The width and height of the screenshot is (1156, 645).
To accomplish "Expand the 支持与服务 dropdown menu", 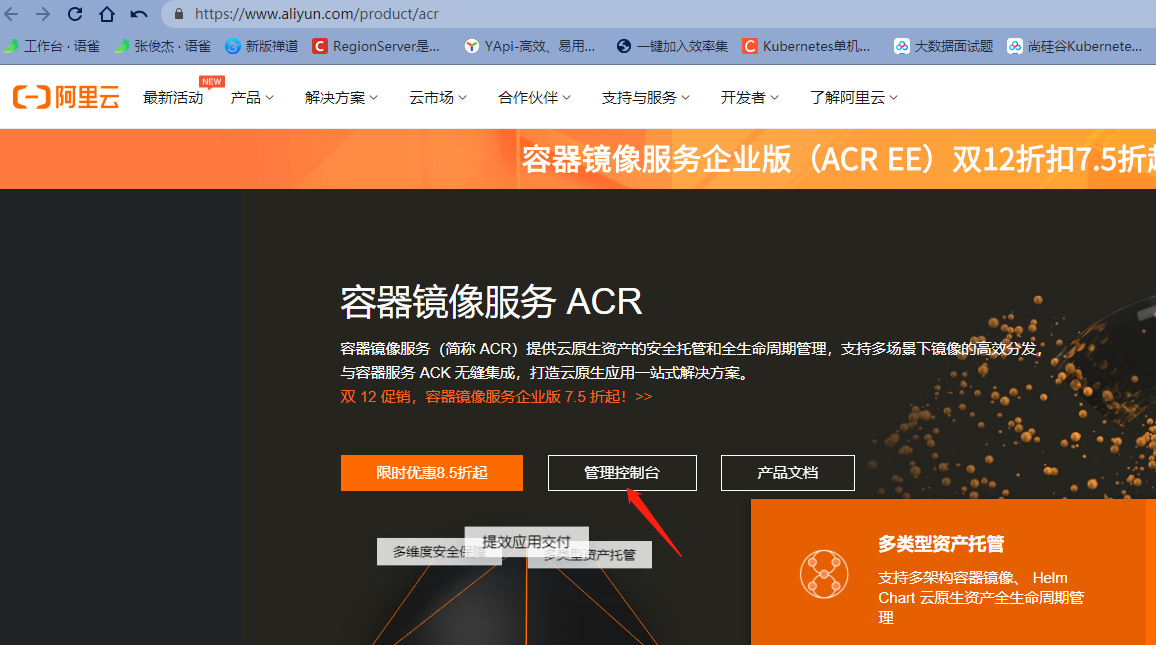I will [x=646, y=98].
